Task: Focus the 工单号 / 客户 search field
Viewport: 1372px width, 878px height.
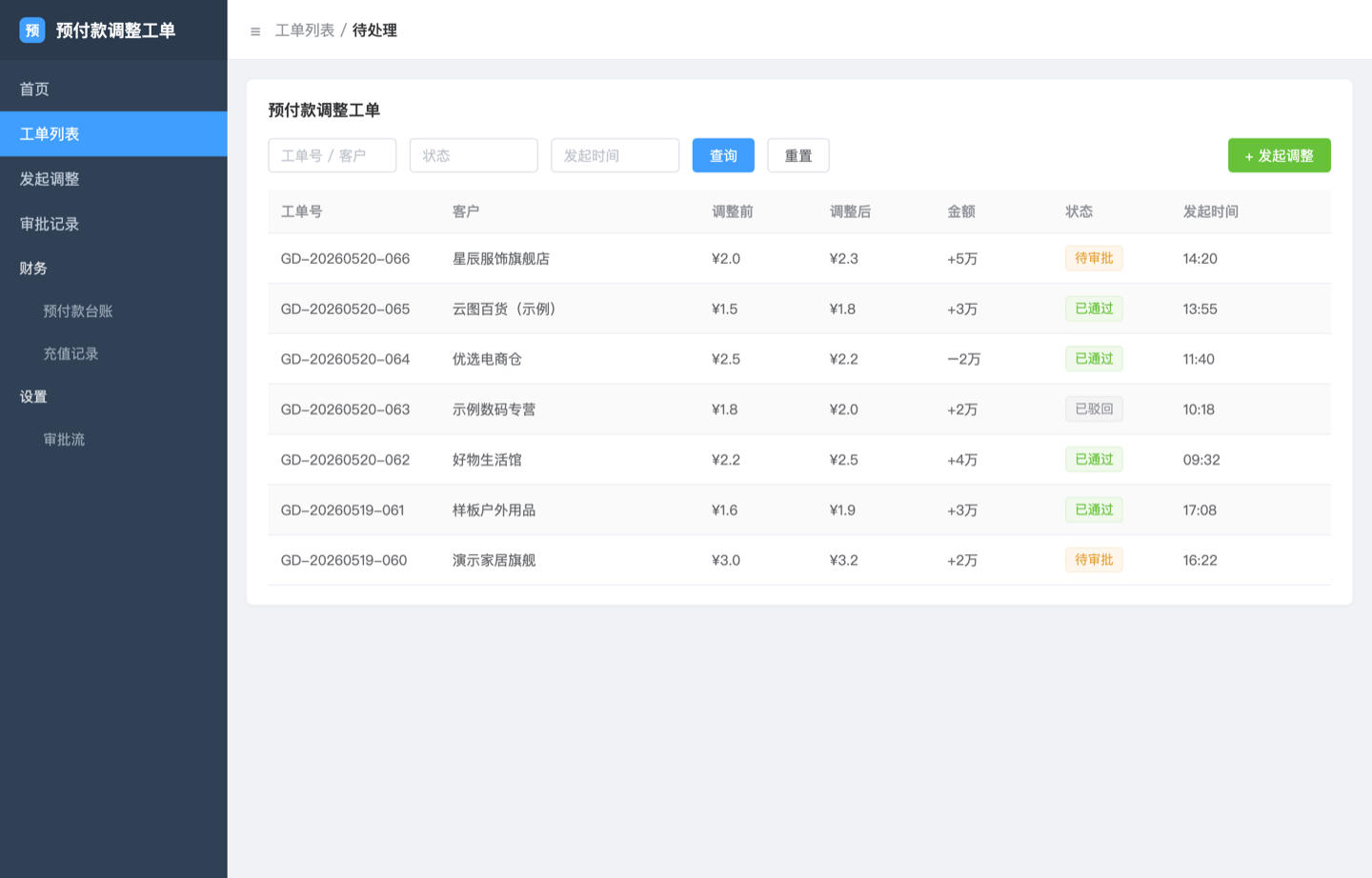Action: click(333, 155)
